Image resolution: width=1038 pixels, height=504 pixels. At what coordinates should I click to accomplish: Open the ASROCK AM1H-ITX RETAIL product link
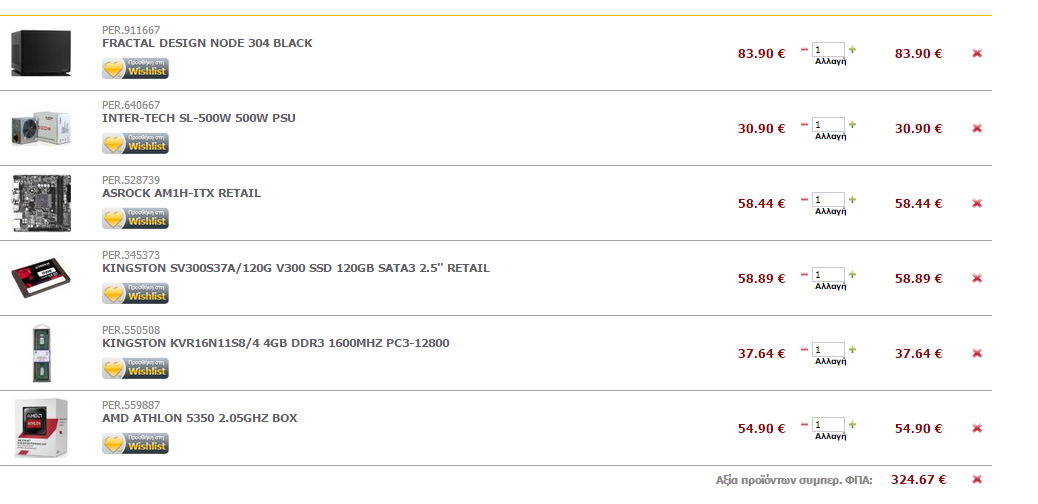pyautogui.click(x=181, y=193)
